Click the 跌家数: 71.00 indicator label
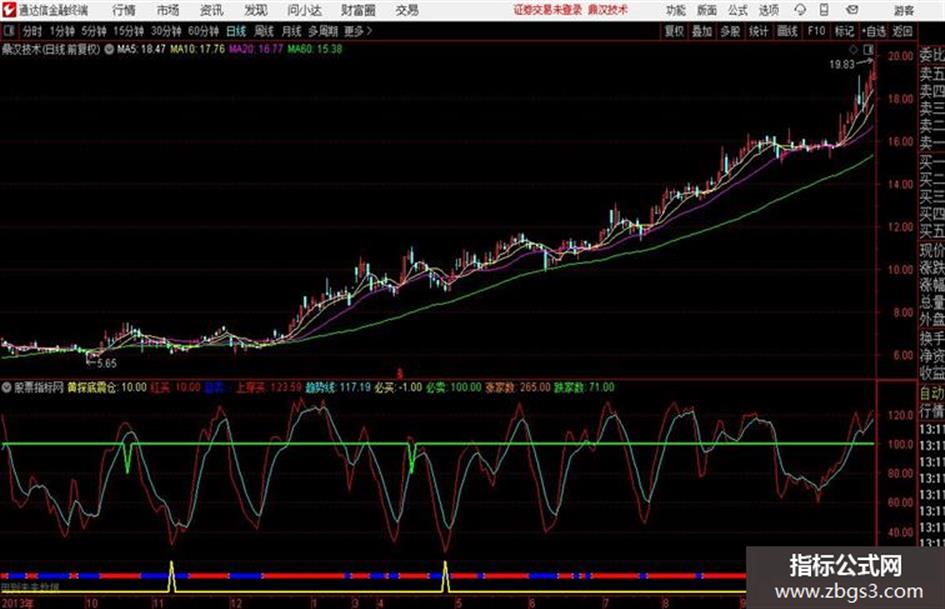This screenshot has height=609, width=945. pyautogui.click(x=584, y=388)
